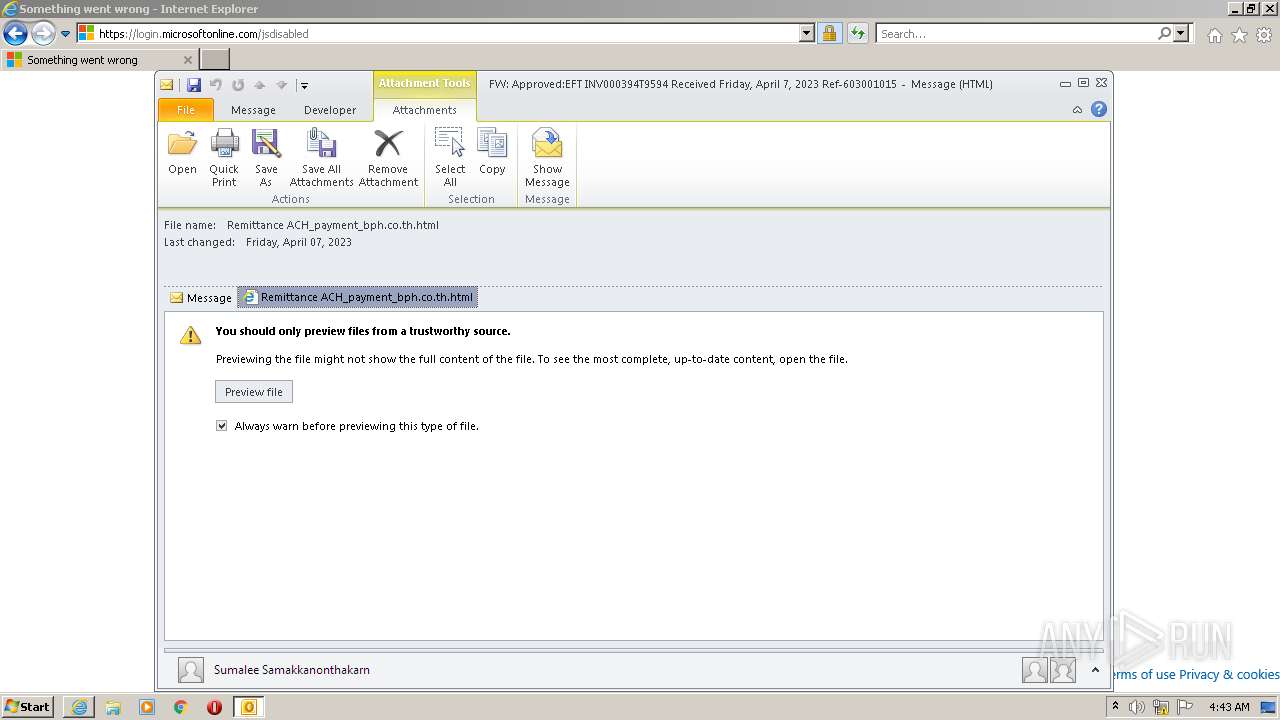Select Remittance ACH_payment_bph.co.th.html attachment
This screenshot has width=1280, height=720.
tap(358, 297)
